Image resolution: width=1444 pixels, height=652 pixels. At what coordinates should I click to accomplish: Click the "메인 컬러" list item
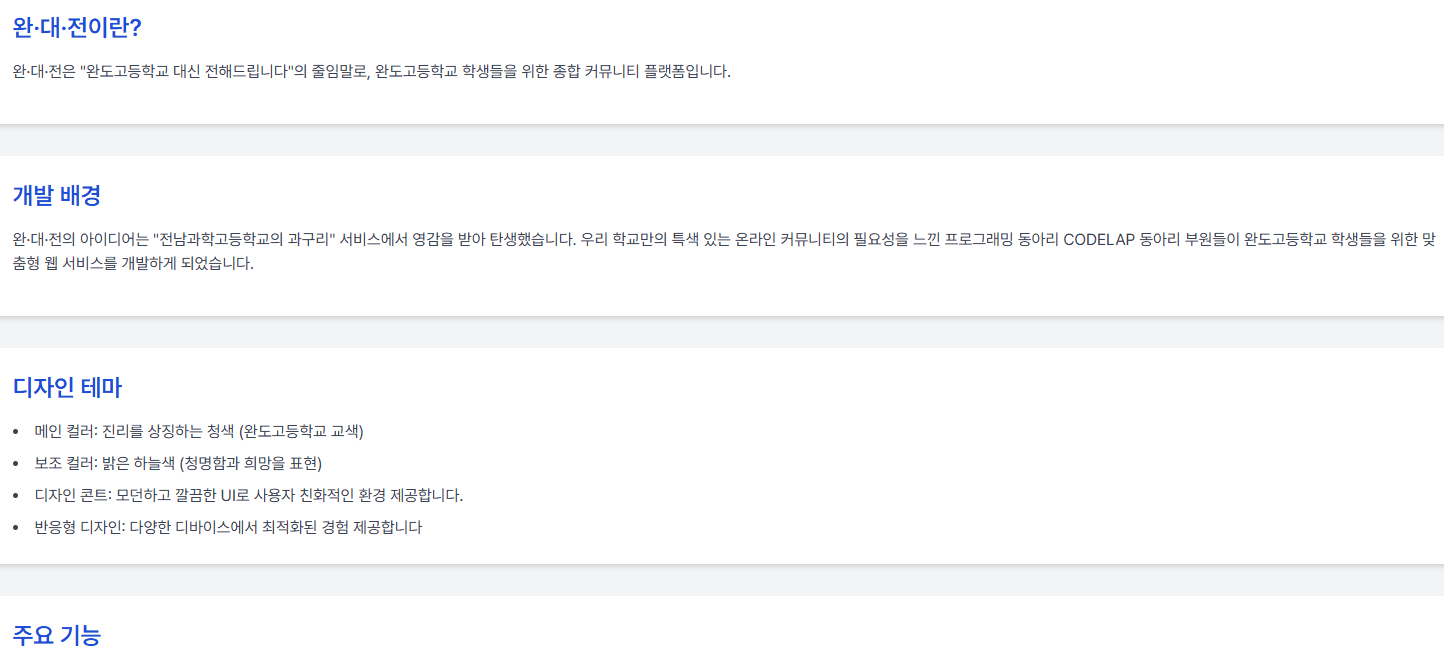[x=199, y=431]
